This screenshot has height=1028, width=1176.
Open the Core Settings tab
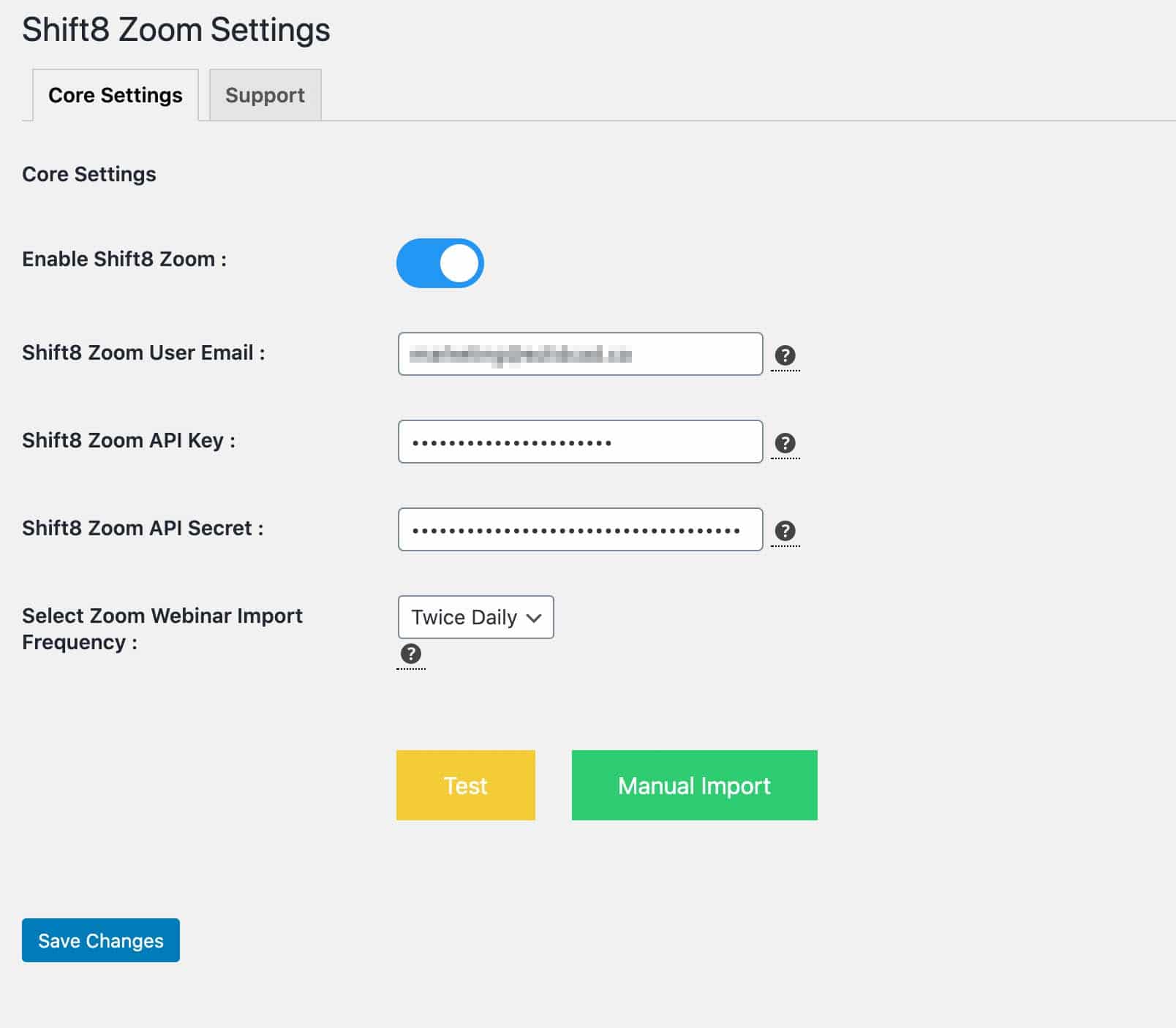116,95
